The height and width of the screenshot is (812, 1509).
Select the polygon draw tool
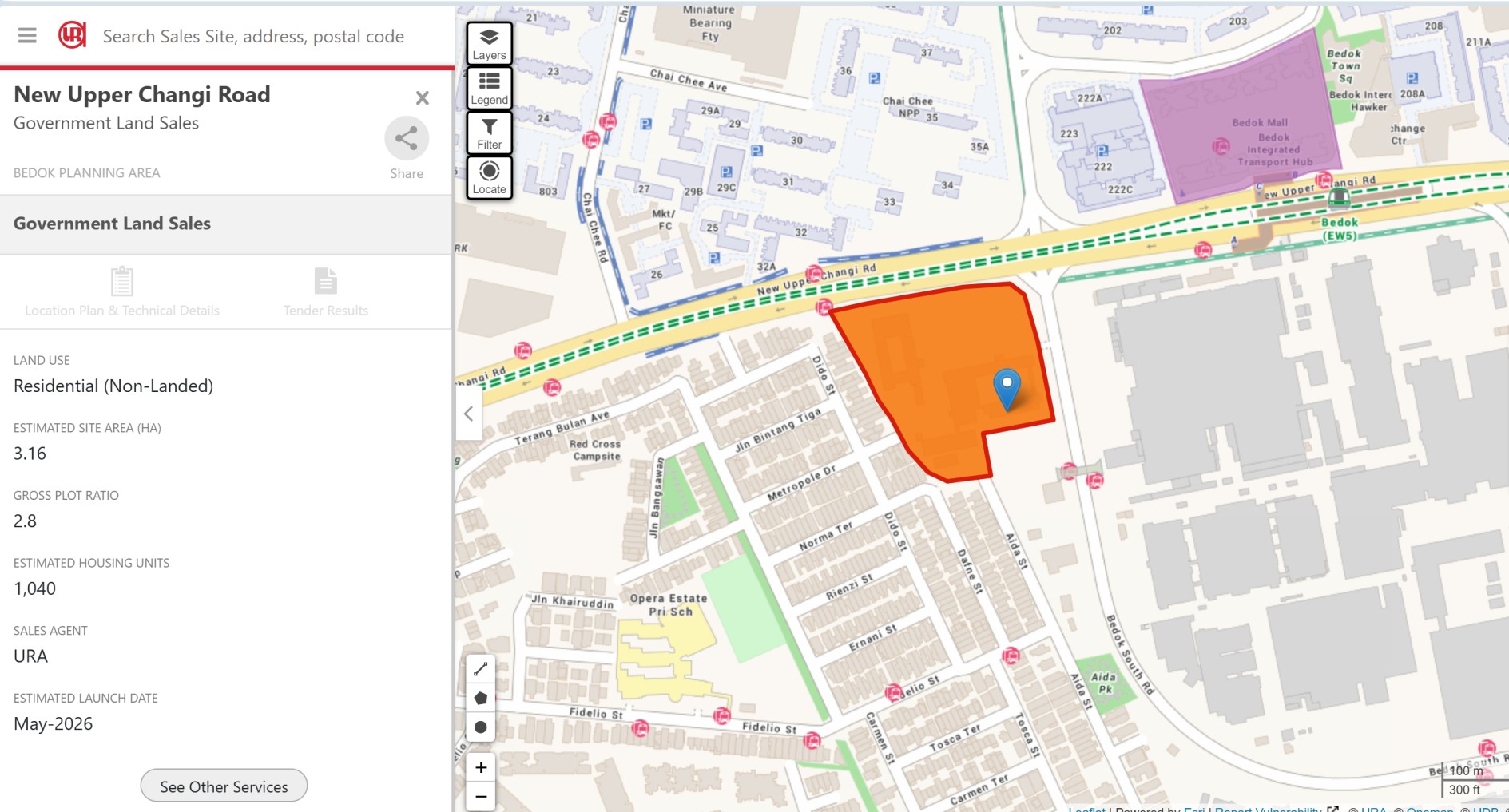point(480,698)
